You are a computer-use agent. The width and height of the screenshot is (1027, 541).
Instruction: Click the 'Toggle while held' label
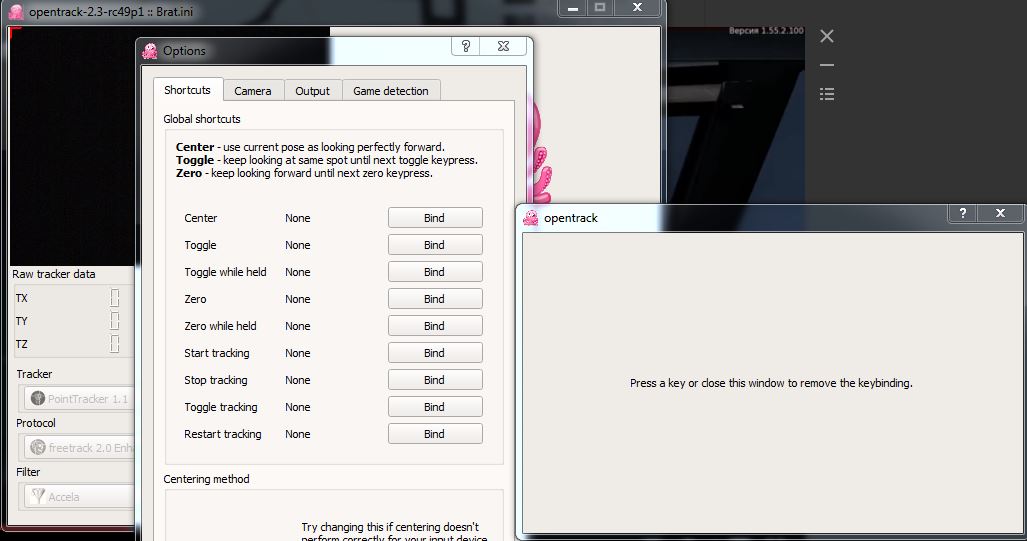click(225, 272)
